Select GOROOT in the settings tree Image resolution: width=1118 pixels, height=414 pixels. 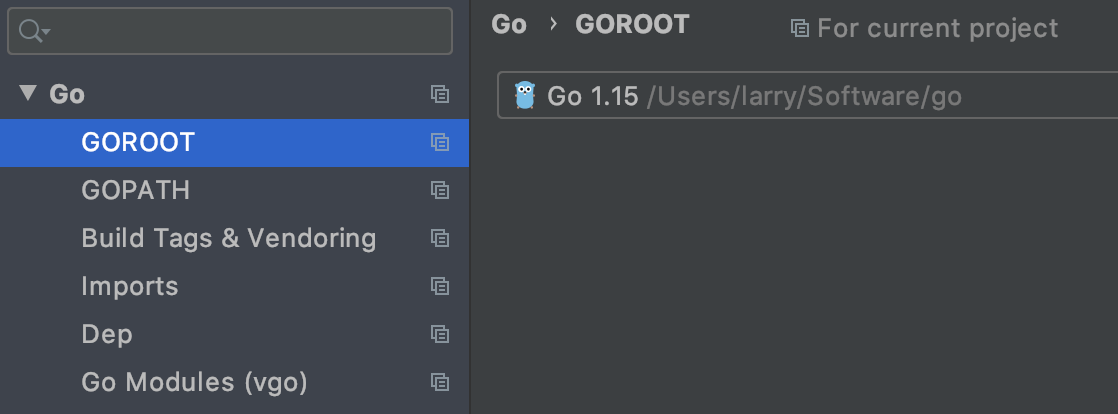[138, 142]
